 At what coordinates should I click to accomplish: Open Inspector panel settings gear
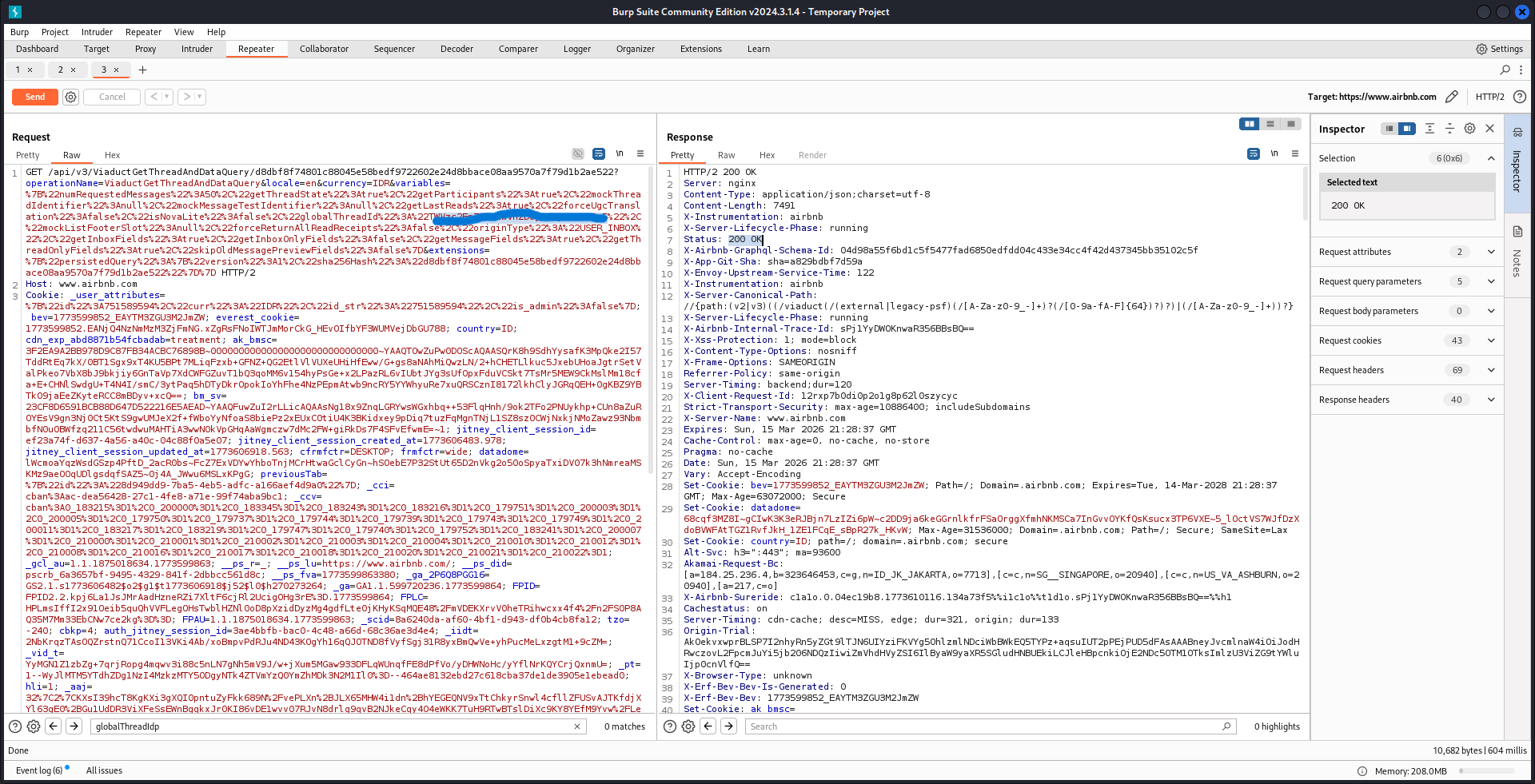click(x=1469, y=128)
